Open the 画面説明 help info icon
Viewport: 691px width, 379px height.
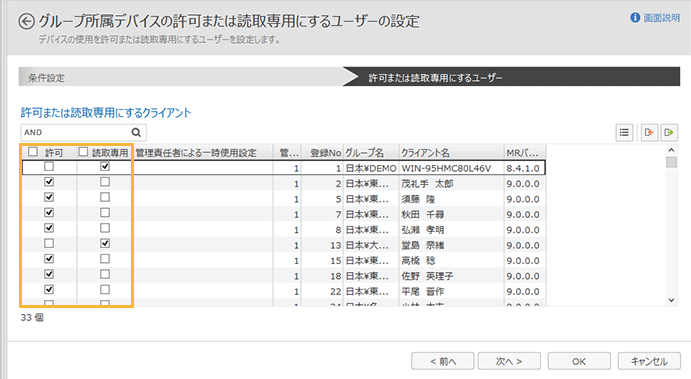(635, 18)
